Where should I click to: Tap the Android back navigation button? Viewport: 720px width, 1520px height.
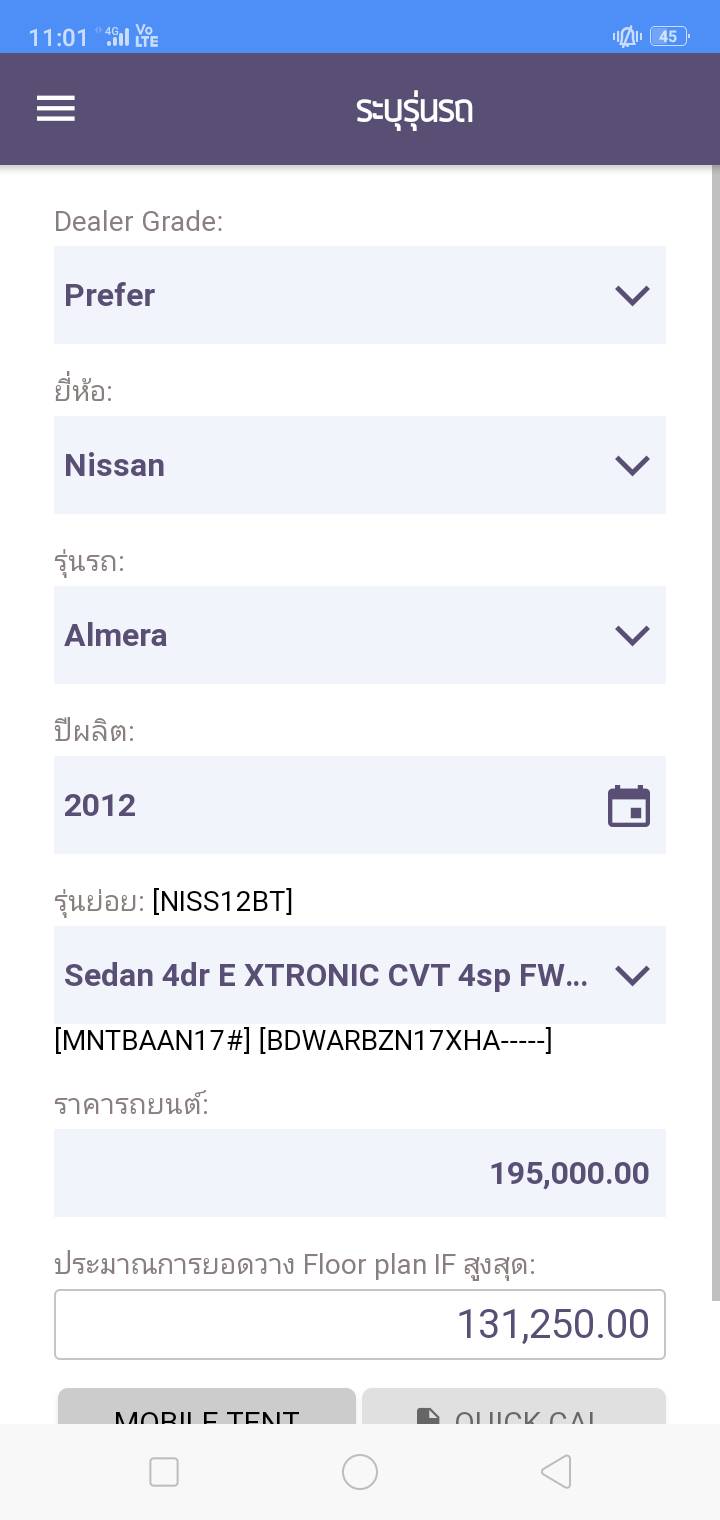pos(556,1471)
